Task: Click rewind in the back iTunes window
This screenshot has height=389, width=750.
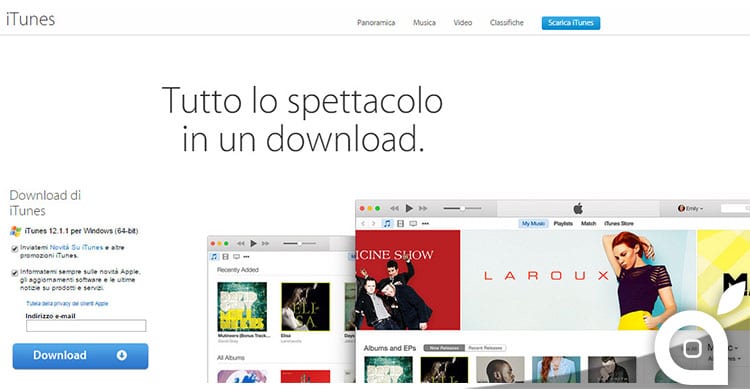Action: (241, 244)
